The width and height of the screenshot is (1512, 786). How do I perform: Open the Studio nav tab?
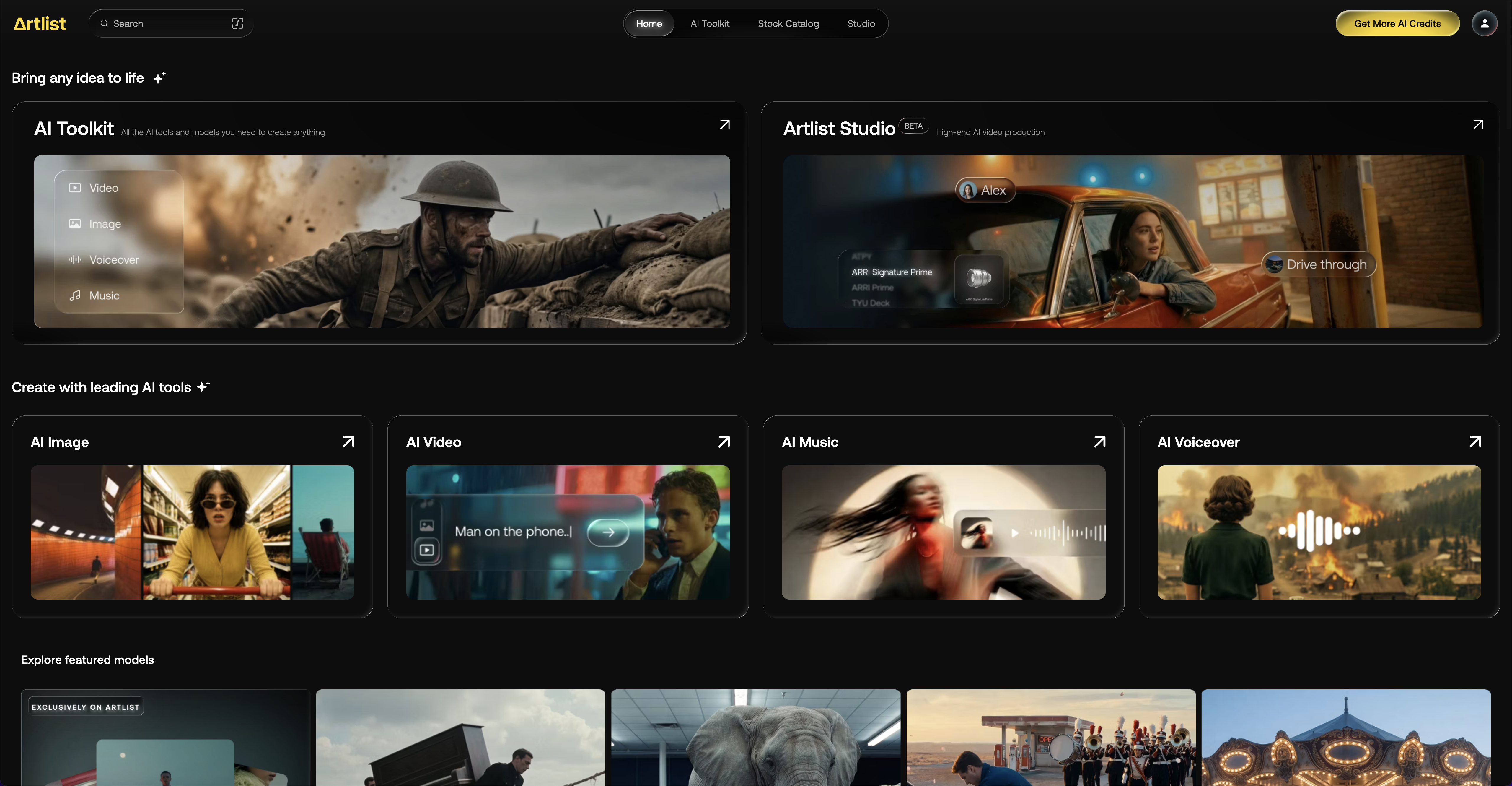[861, 24]
